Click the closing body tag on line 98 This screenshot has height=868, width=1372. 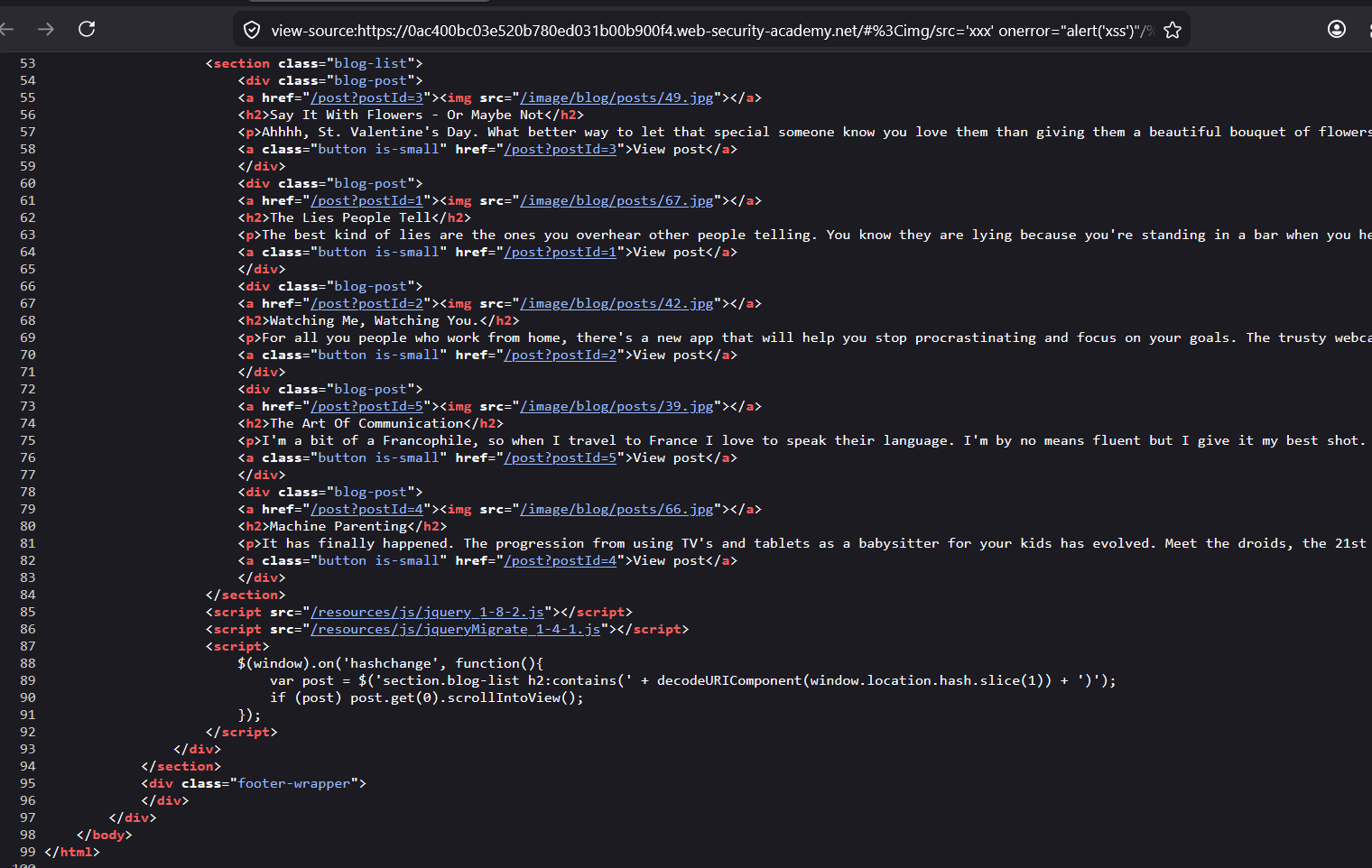[105, 835]
